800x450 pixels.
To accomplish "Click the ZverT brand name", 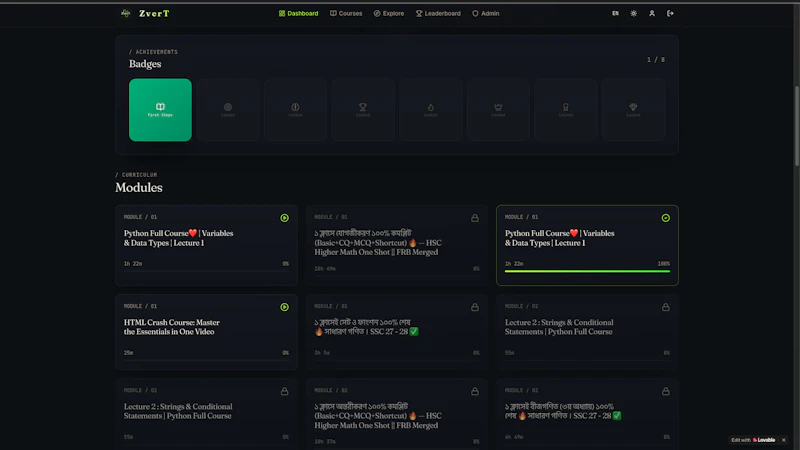I will [154, 14].
